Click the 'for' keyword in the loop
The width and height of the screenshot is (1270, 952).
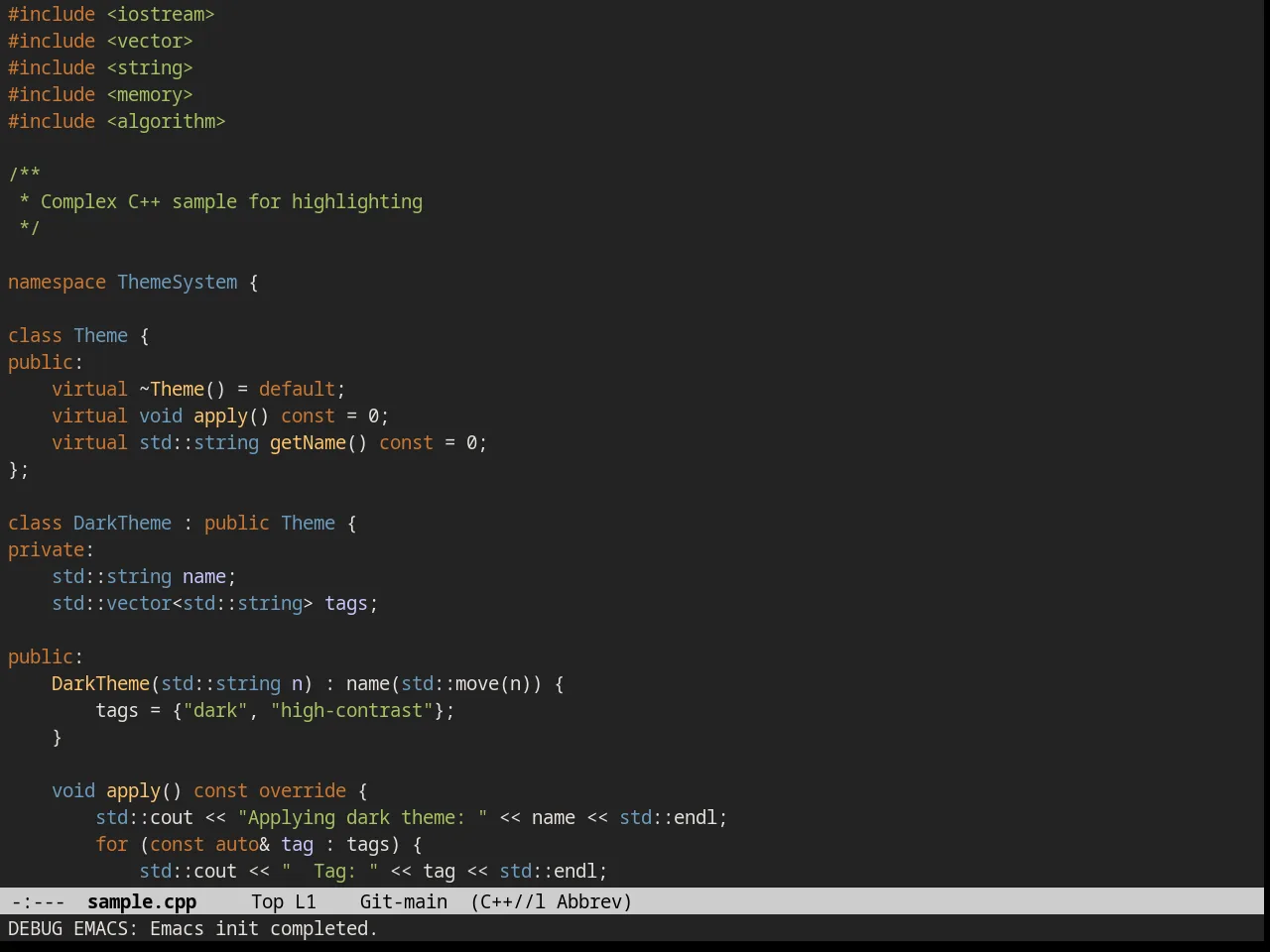click(111, 844)
